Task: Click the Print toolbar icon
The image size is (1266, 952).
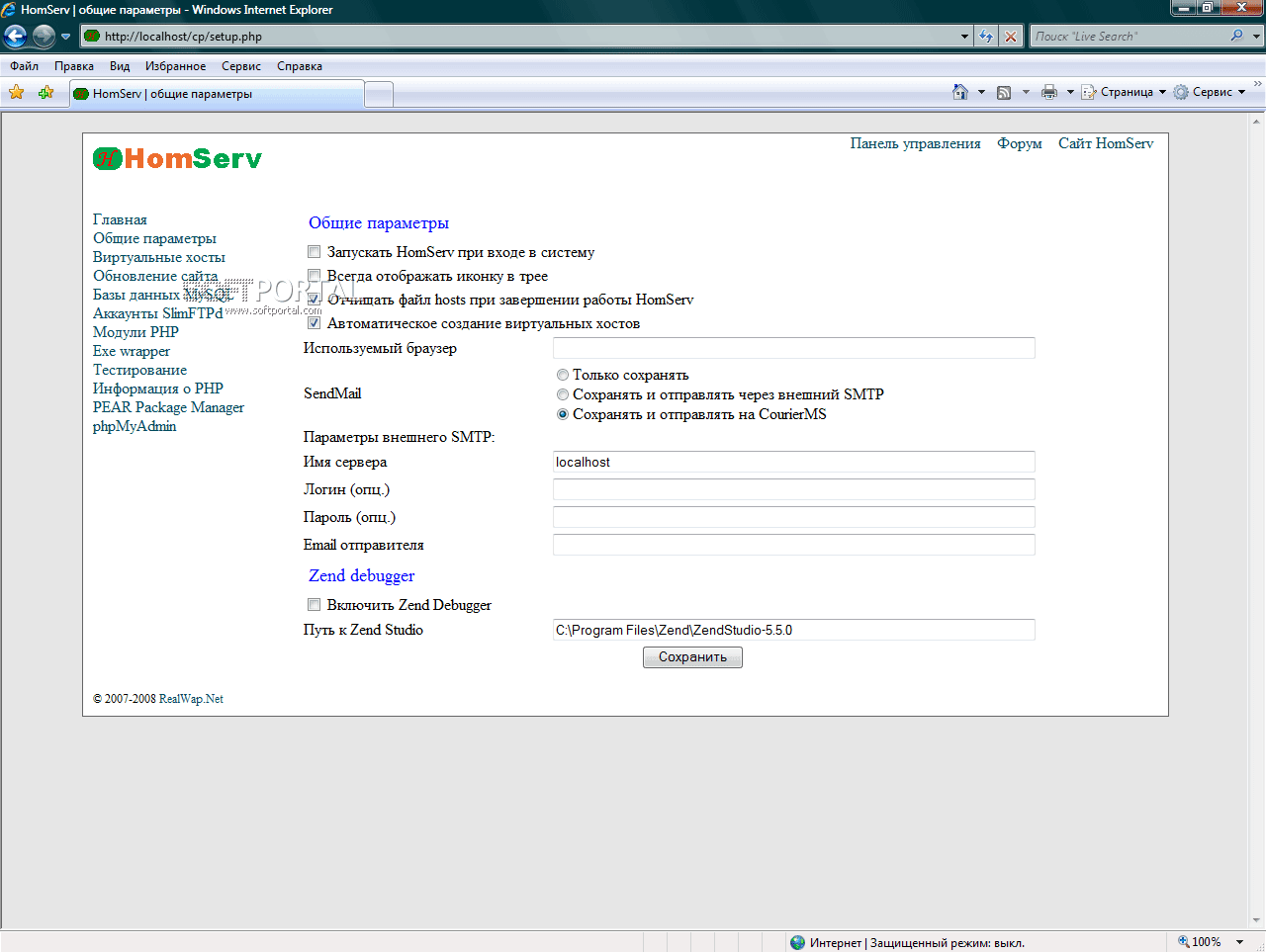Action: point(1049,92)
